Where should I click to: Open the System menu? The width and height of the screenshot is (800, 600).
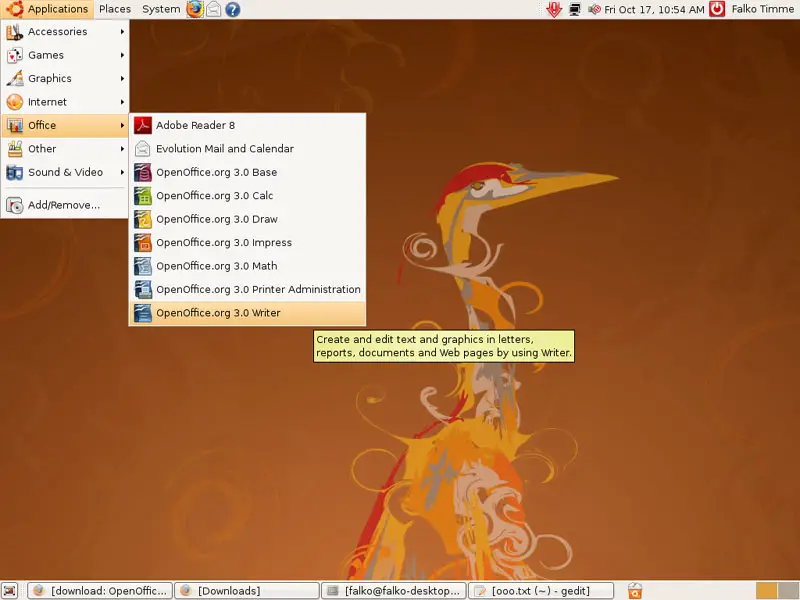coord(161,9)
